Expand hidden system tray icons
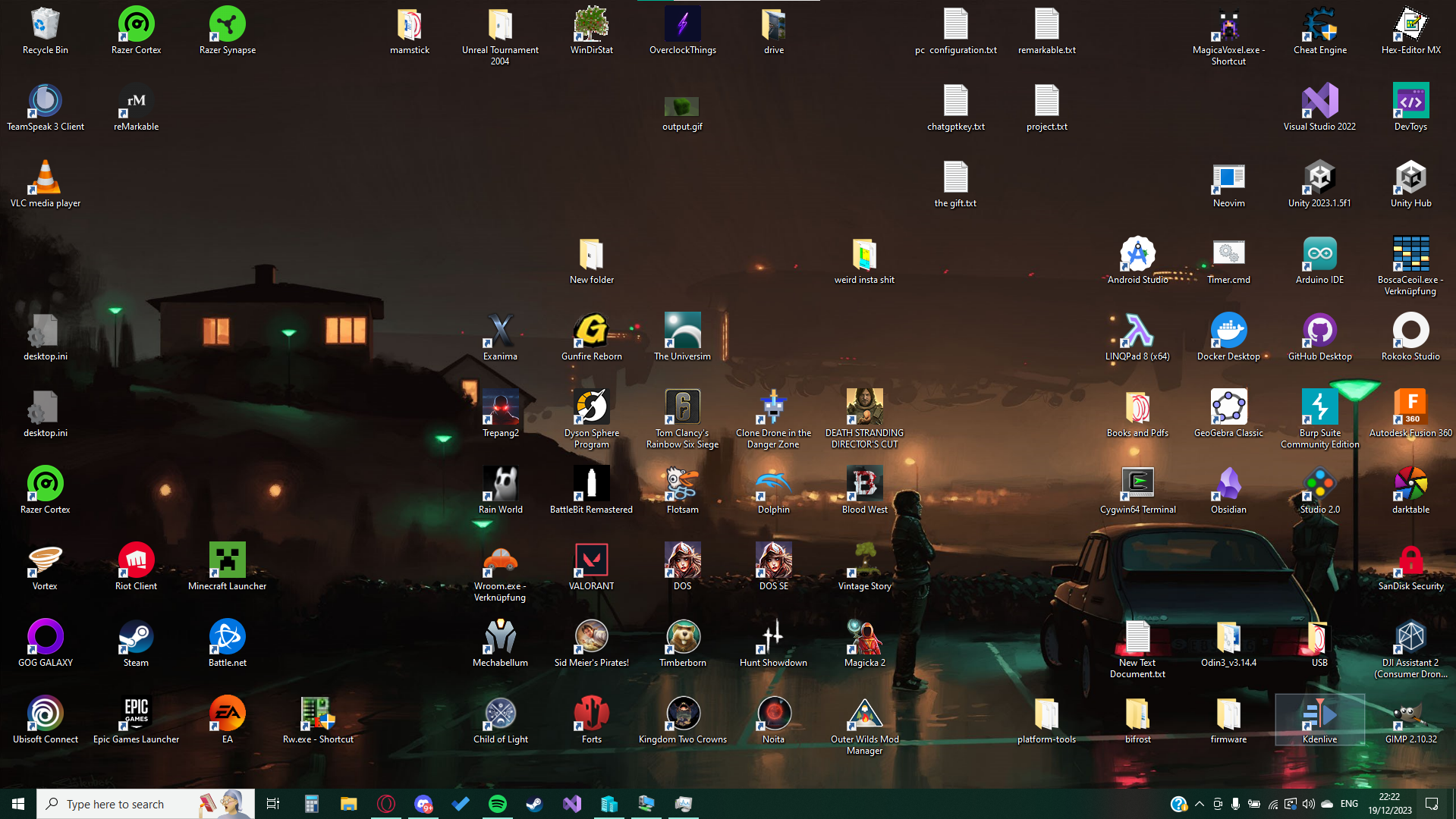 point(1200,804)
